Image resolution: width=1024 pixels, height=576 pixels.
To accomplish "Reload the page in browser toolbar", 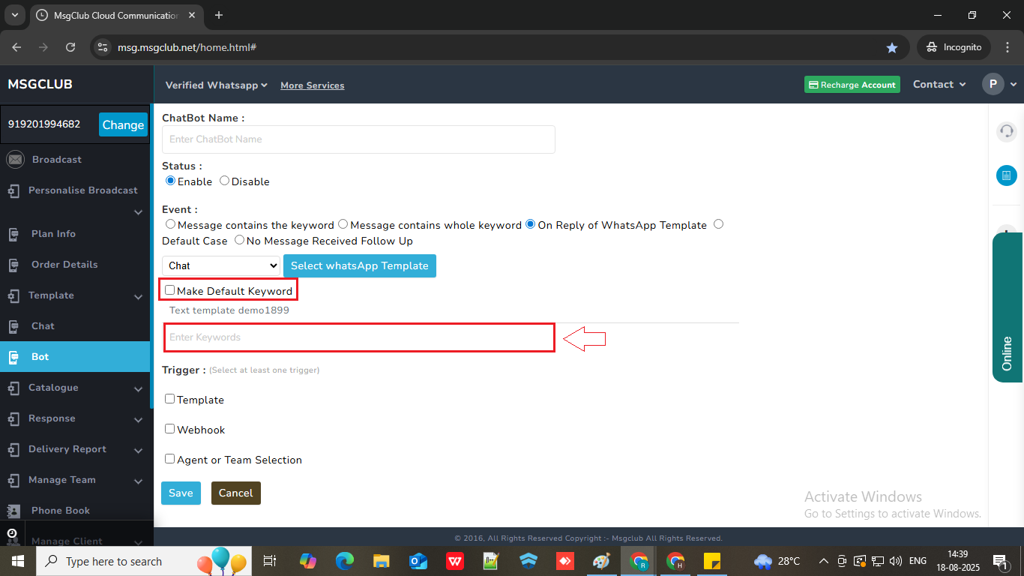I will [x=71, y=47].
